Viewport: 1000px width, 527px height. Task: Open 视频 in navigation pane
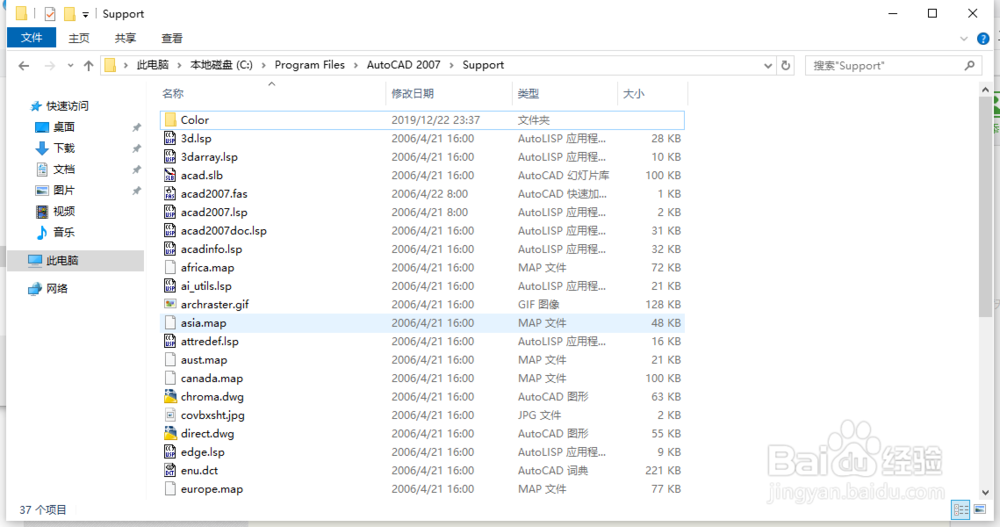[64, 211]
